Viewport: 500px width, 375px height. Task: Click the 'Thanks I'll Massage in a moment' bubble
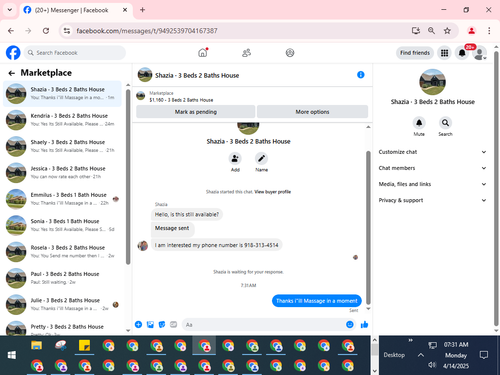coord(317,301)
